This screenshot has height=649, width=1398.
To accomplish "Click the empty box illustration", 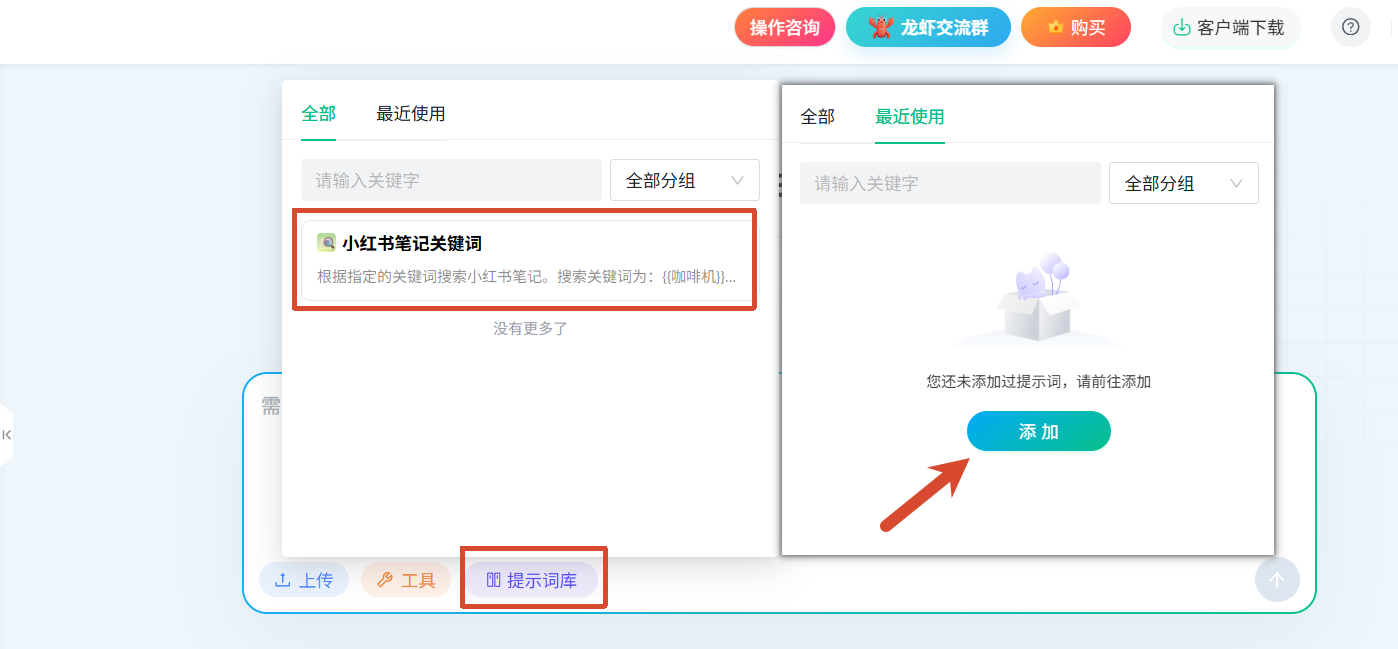I will pyautogui.click(x=1038, y=298).
